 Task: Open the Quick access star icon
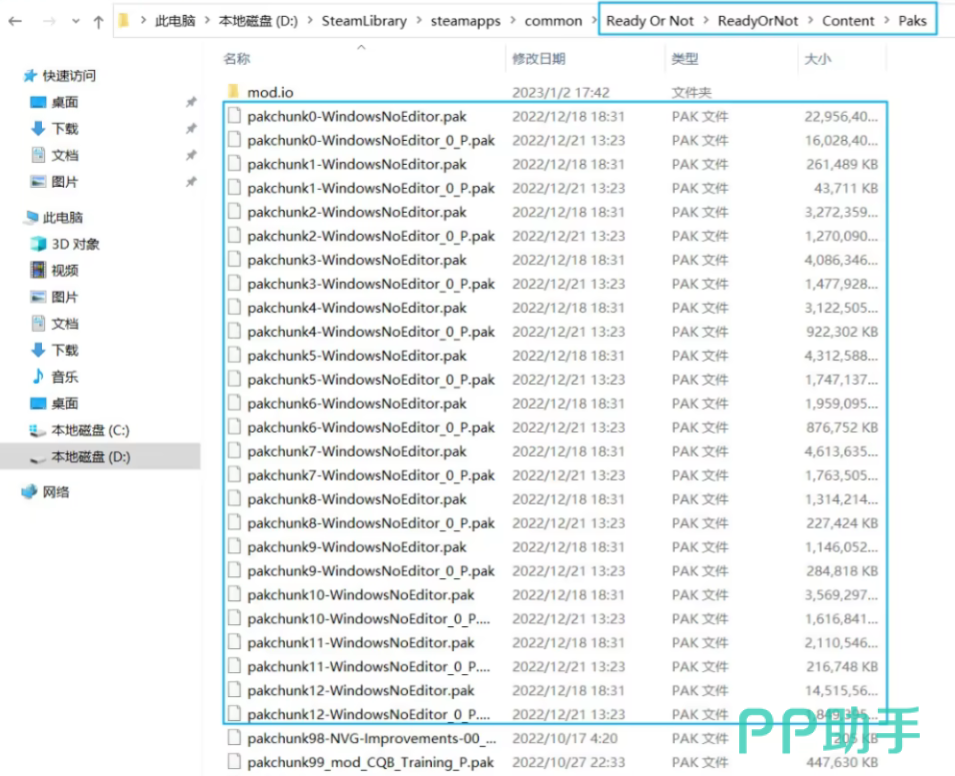[x=30, y=76]
